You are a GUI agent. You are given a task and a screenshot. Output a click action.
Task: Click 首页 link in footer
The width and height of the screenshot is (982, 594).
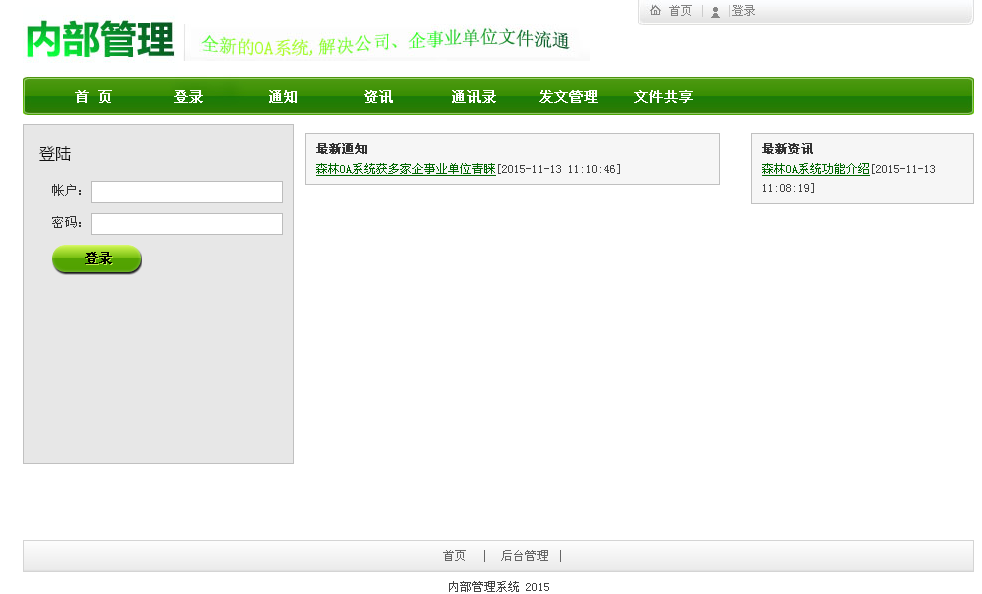454,556
